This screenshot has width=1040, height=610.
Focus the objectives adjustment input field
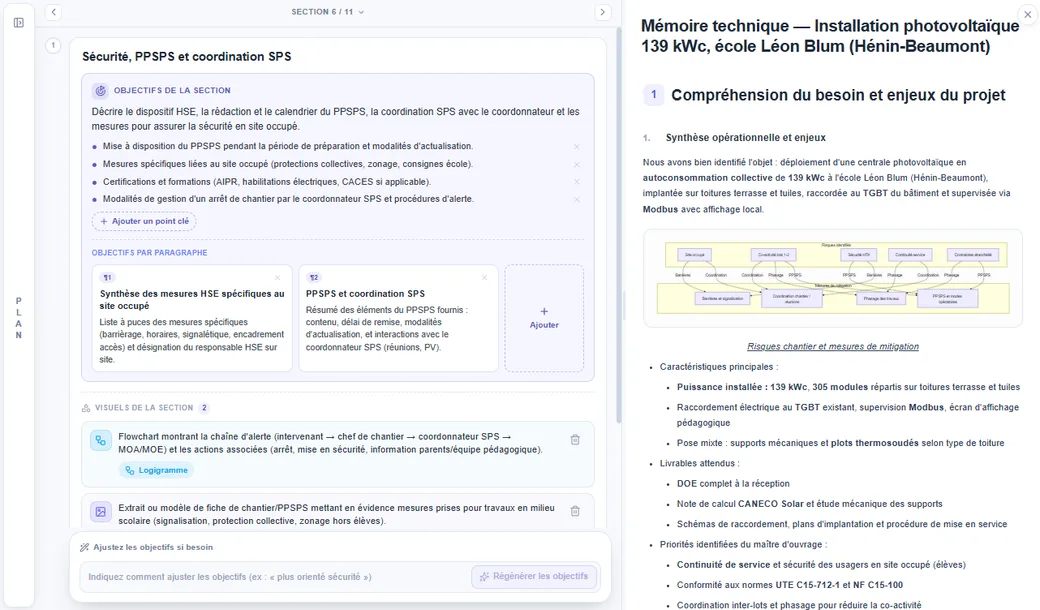point(275,577)
